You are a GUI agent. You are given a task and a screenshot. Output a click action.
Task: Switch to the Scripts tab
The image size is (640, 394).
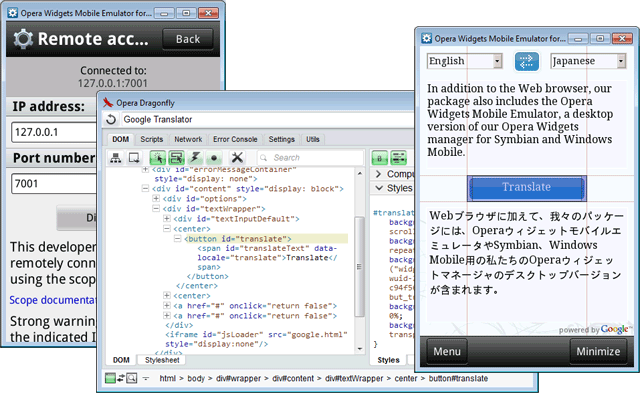point(151,139)
